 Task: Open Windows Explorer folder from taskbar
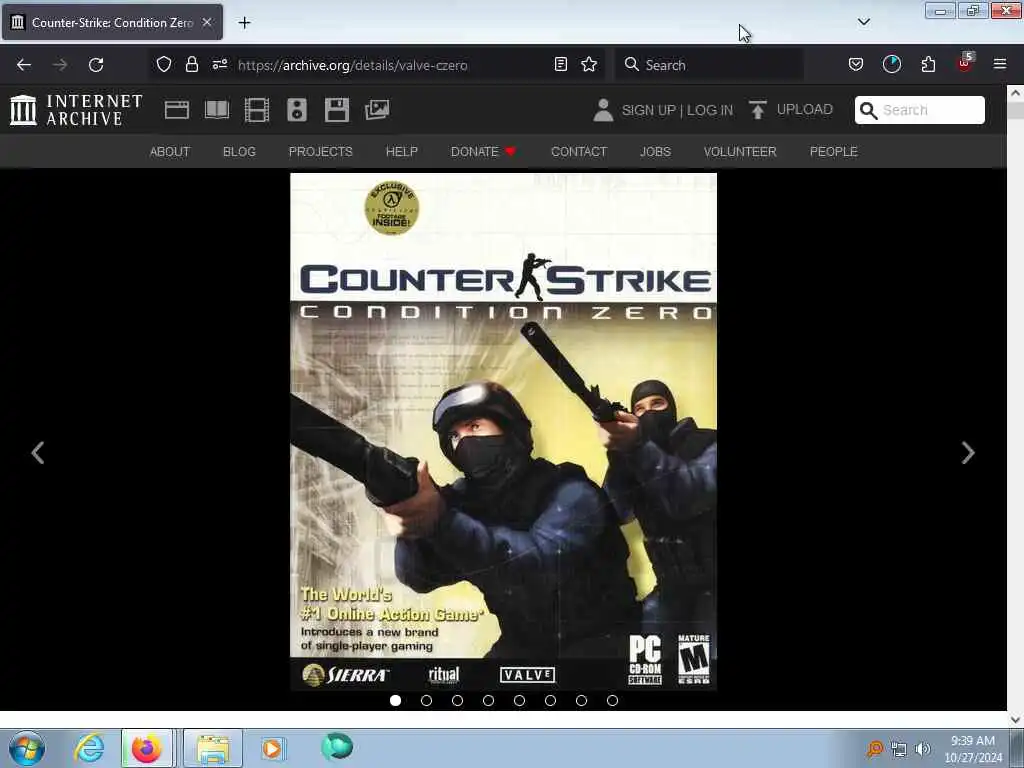pos(213,748)
